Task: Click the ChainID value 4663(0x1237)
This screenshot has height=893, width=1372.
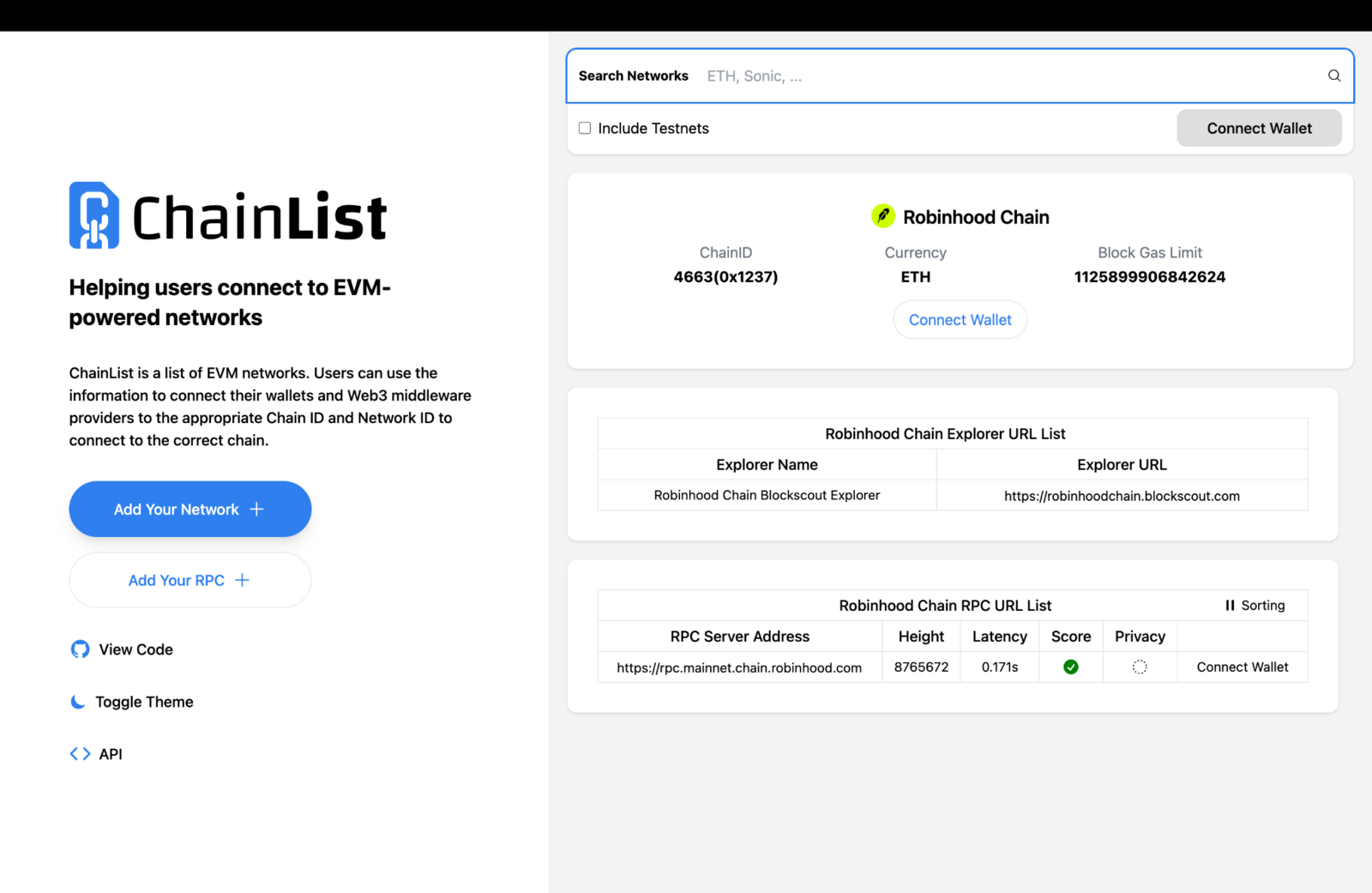Action: coord(725,276)
